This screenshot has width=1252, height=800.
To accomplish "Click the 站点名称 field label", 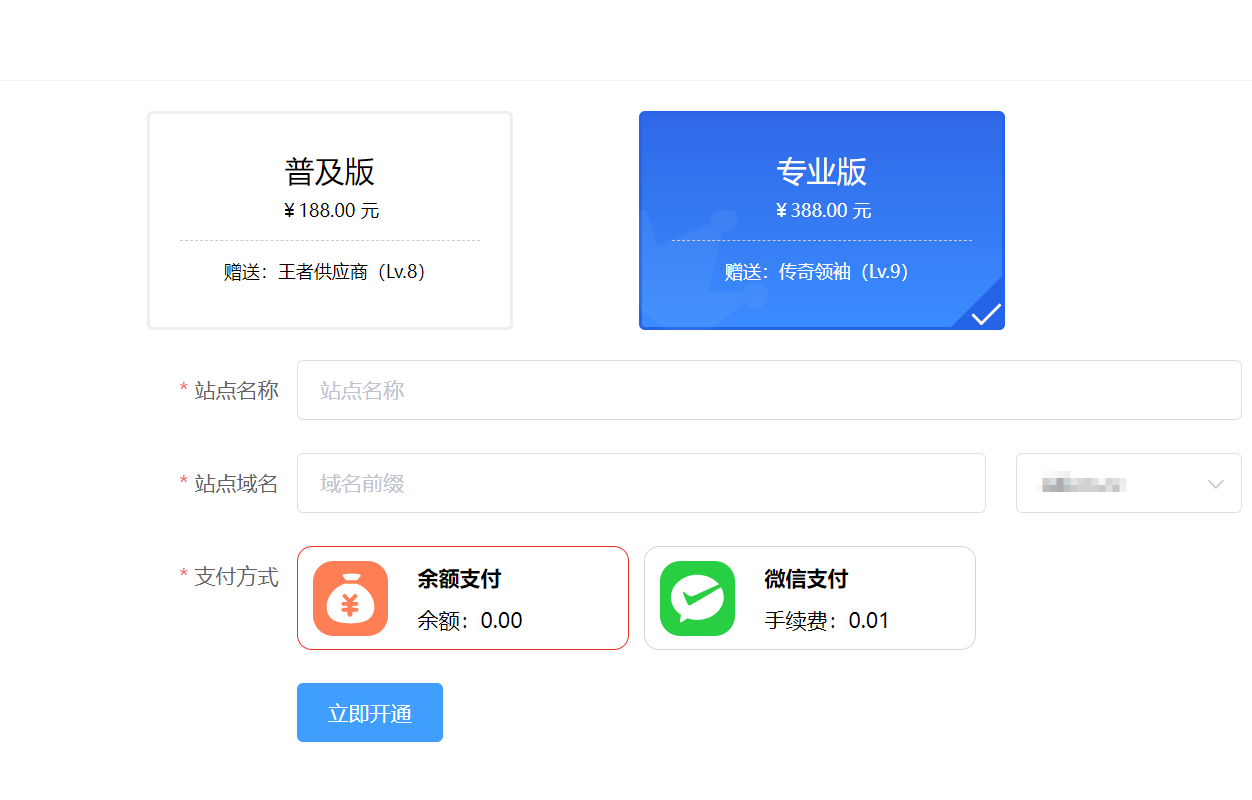I will tap(236, 390).
